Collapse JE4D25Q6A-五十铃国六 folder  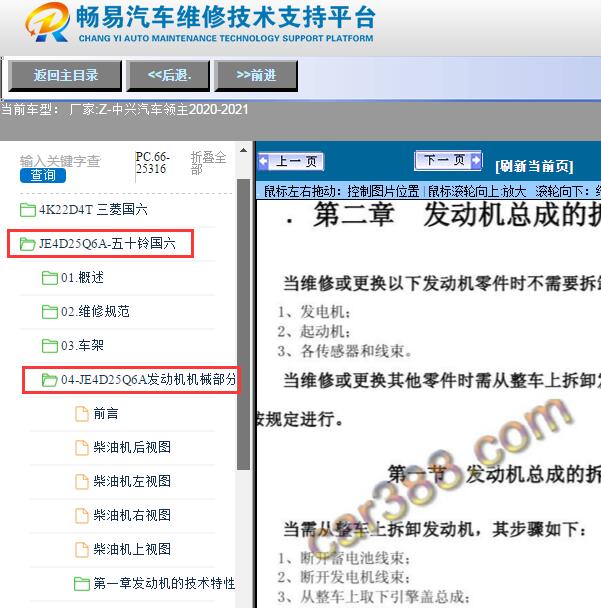click(x=107, y=244)
